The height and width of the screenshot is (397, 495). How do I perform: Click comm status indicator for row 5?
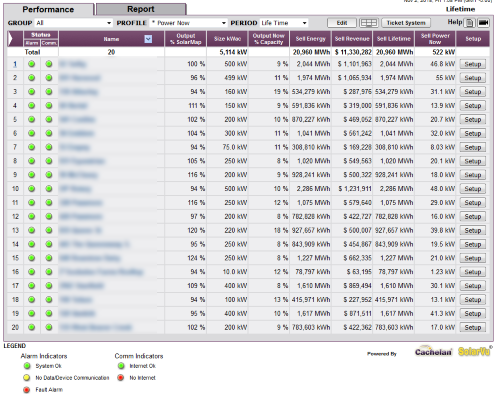(49, 119)
